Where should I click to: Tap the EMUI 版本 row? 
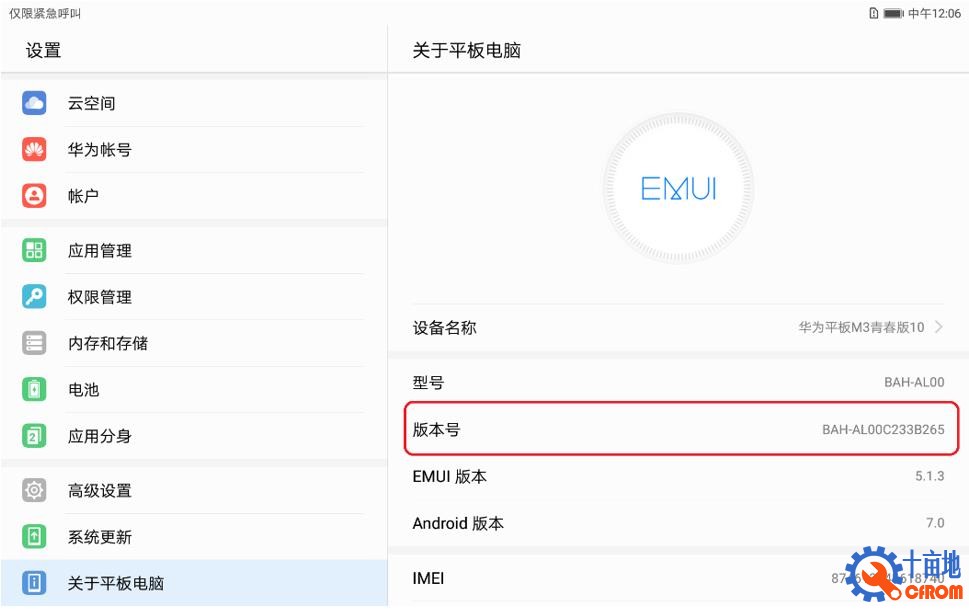678,476
